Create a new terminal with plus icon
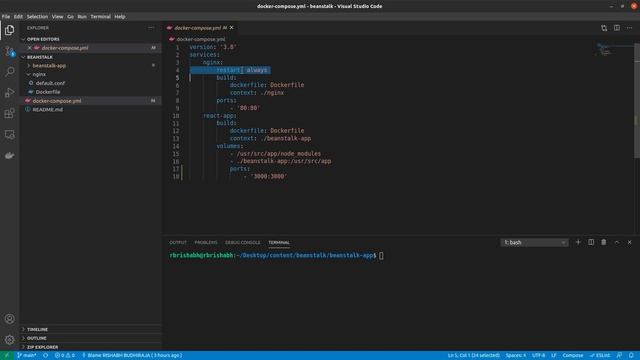The width and height of the screenshot is (640, 360). coord(578,242)
